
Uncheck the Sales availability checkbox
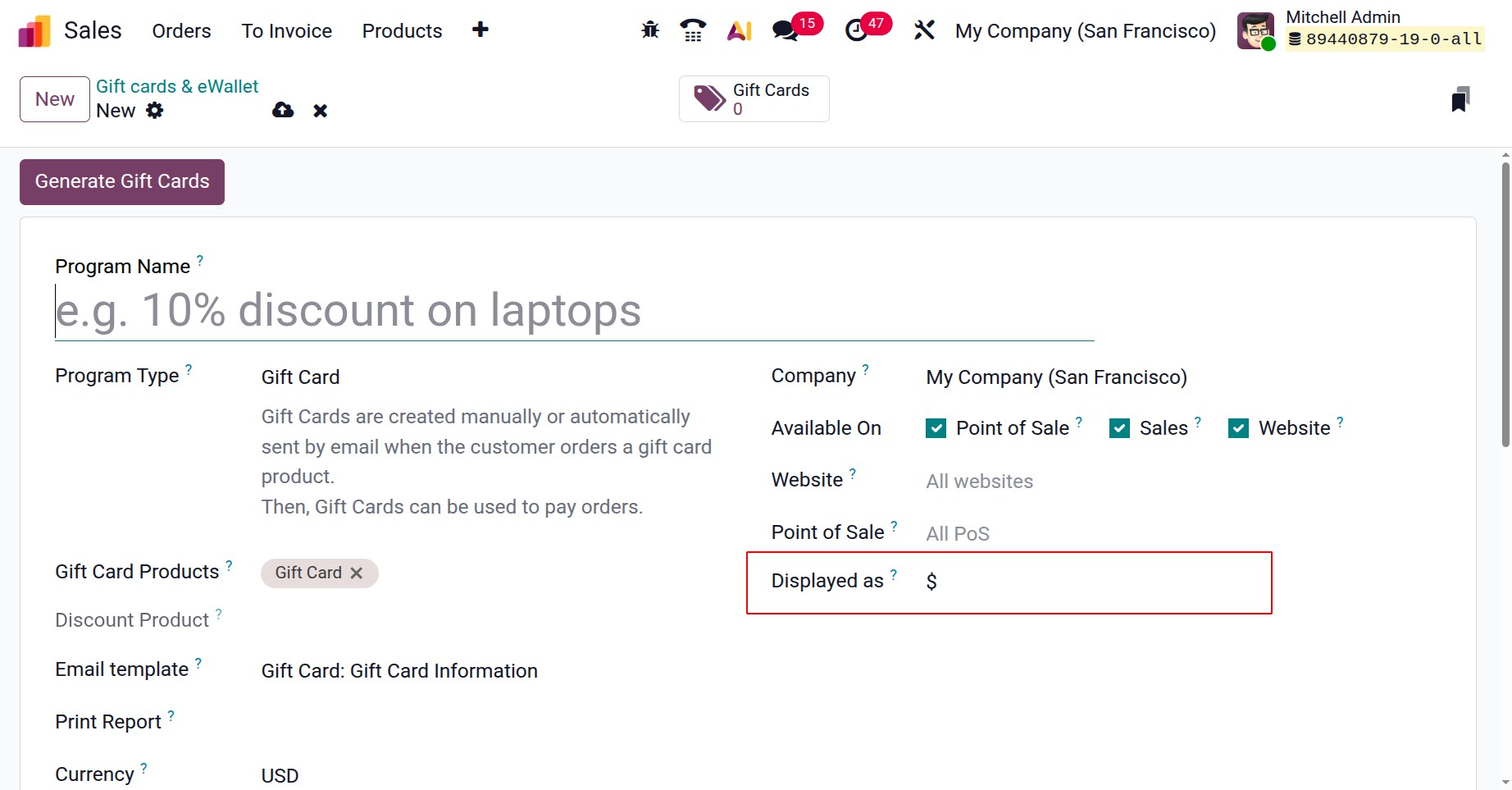click(1119, 428)
